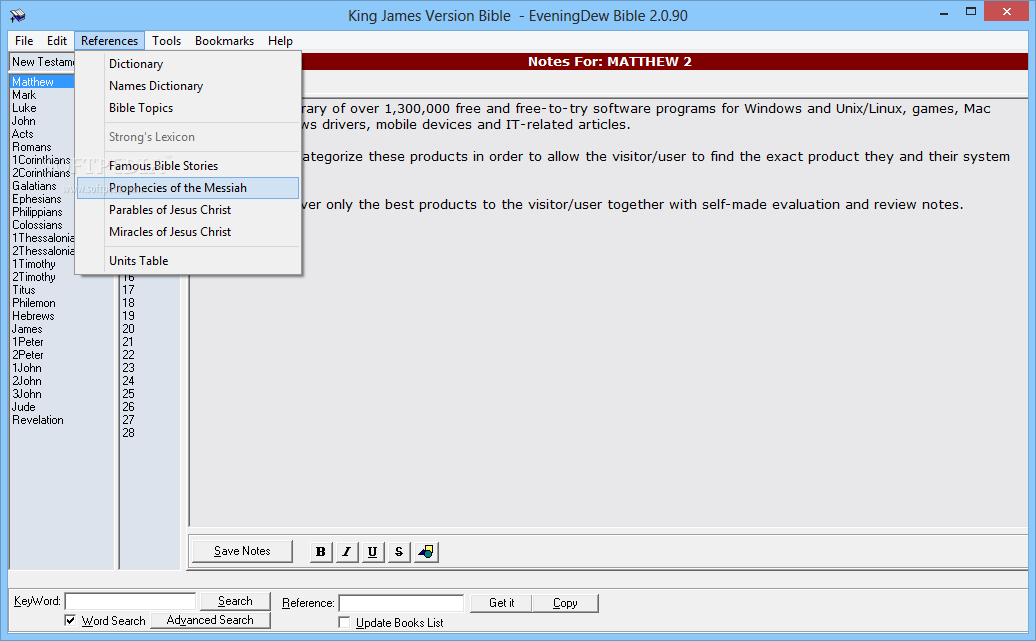Select the book Luke
Screen dimensions: 1036x641
tap(24, 108)
